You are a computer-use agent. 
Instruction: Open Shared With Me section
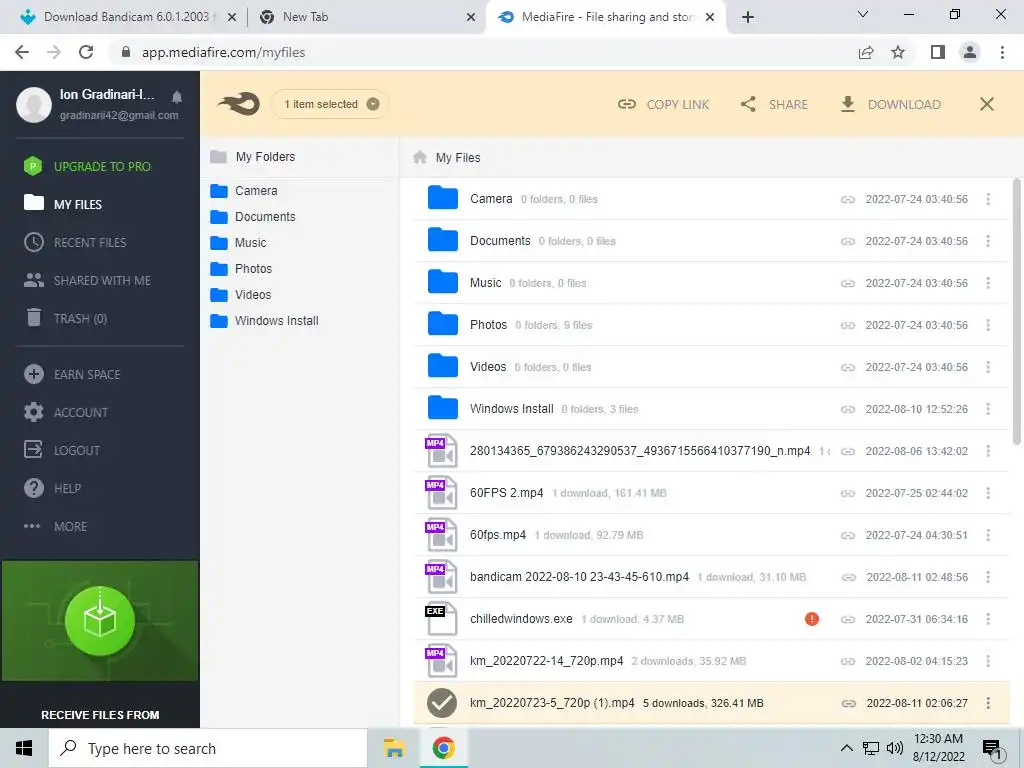[87, 280]
